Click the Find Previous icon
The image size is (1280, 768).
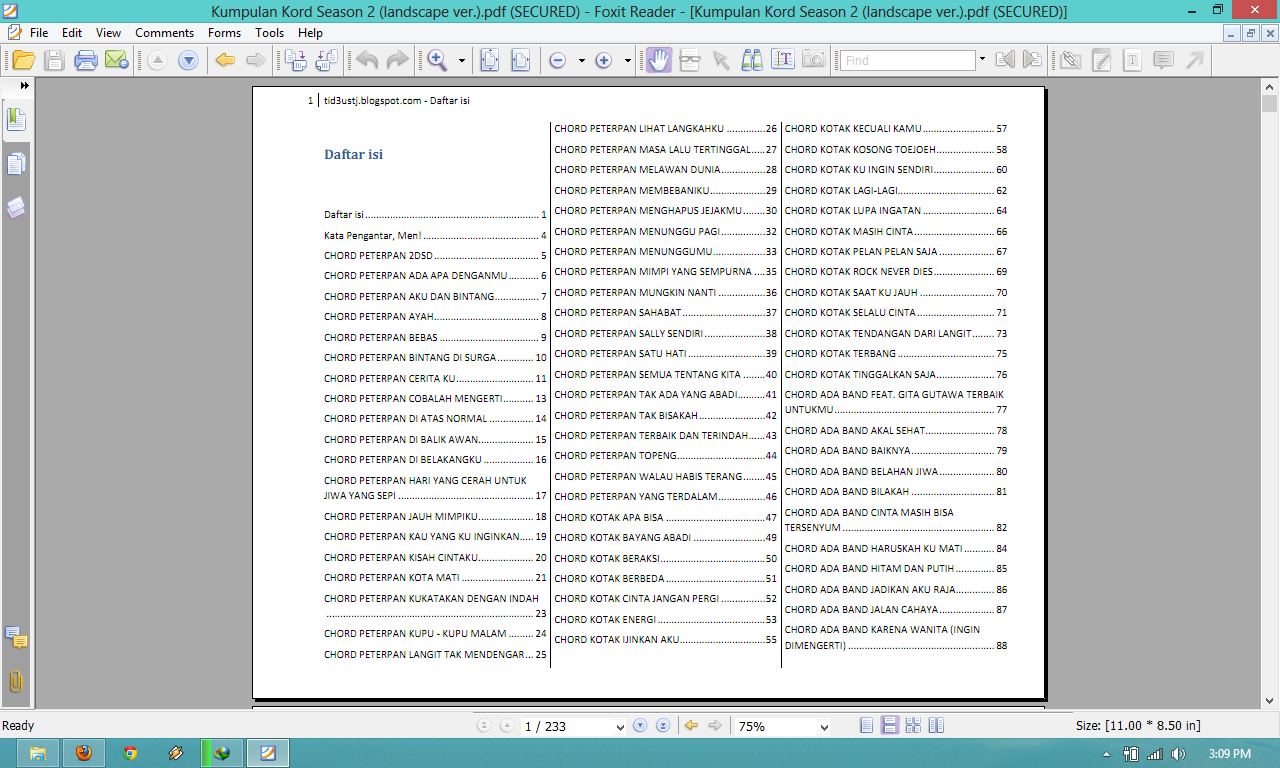click(1005, 61)
